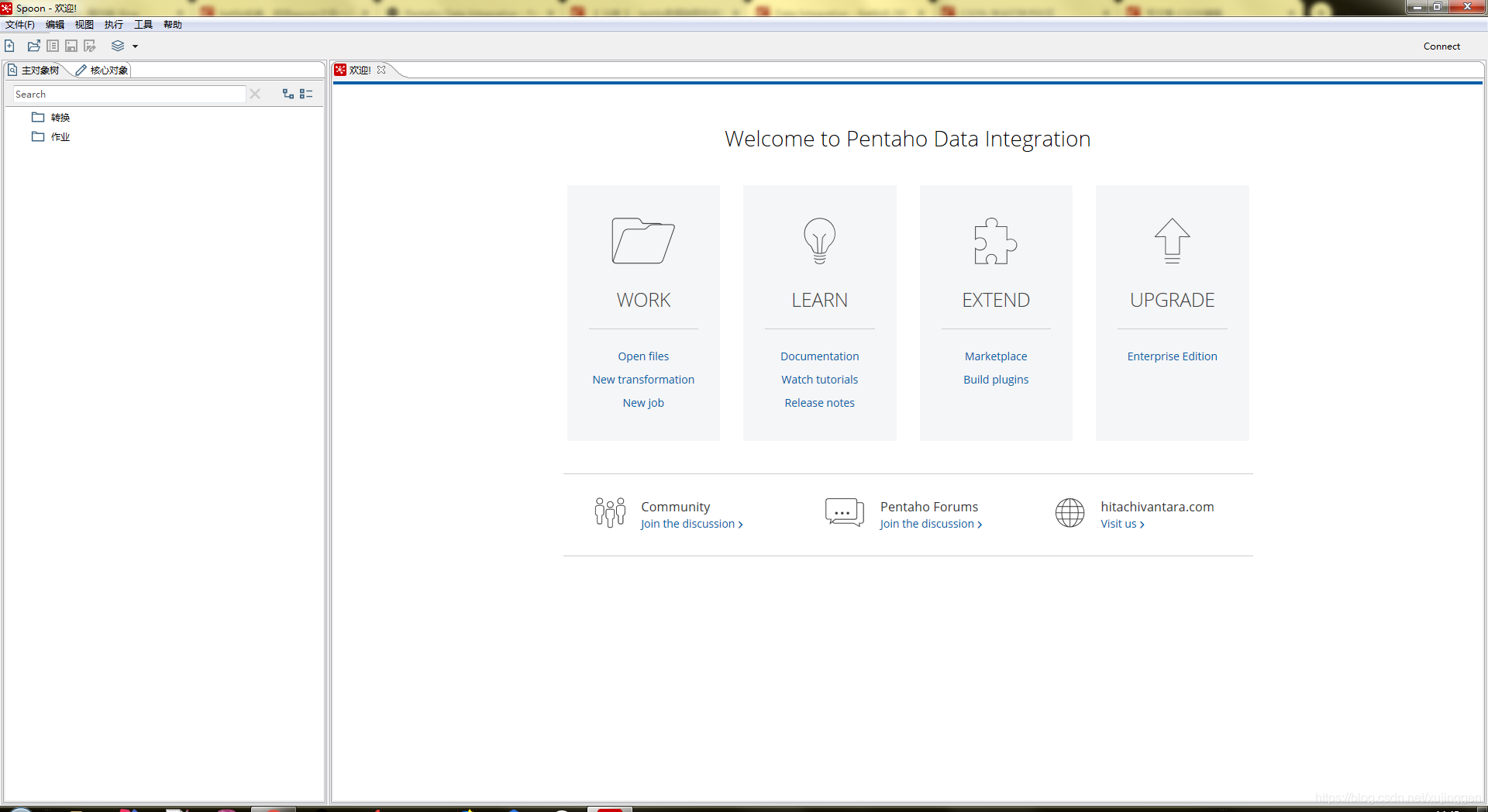Click the Enterprise Edition link
This screenshot has height=812, width=1488.
pos(1172,356)
